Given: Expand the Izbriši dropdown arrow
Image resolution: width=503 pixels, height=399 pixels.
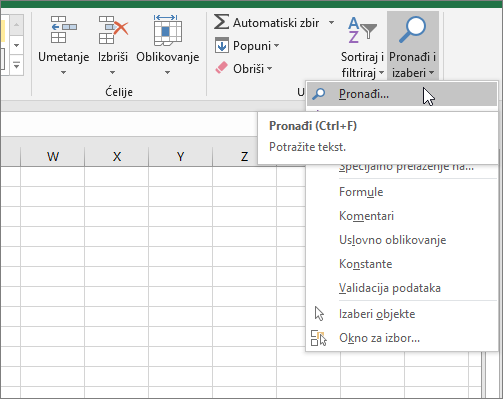Looking at the screenshot, I should [113, 72].
